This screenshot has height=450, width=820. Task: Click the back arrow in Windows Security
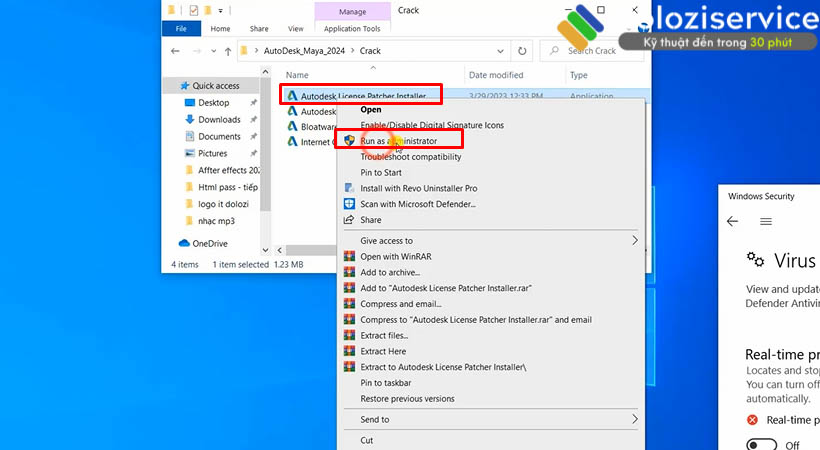tap(732, 221)
